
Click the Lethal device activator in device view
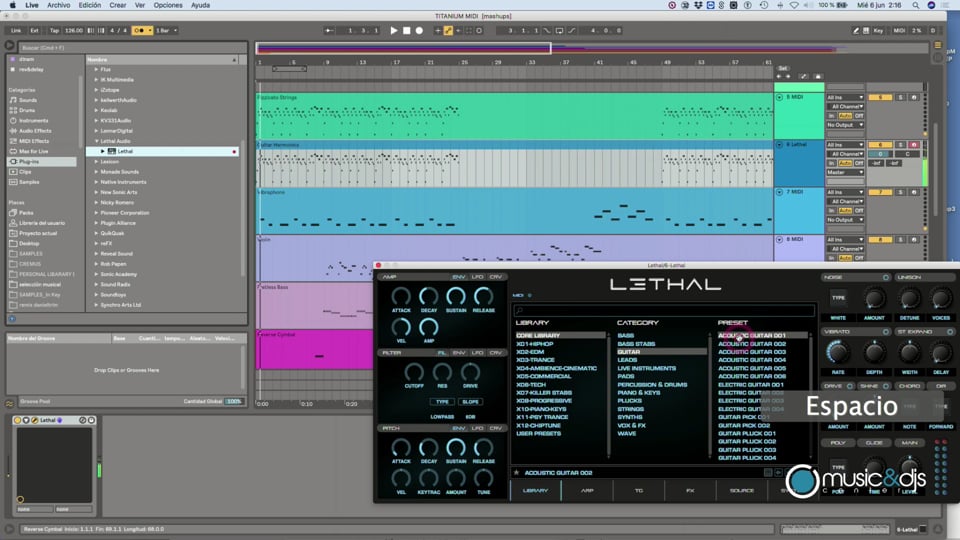(x=18, y=420)
